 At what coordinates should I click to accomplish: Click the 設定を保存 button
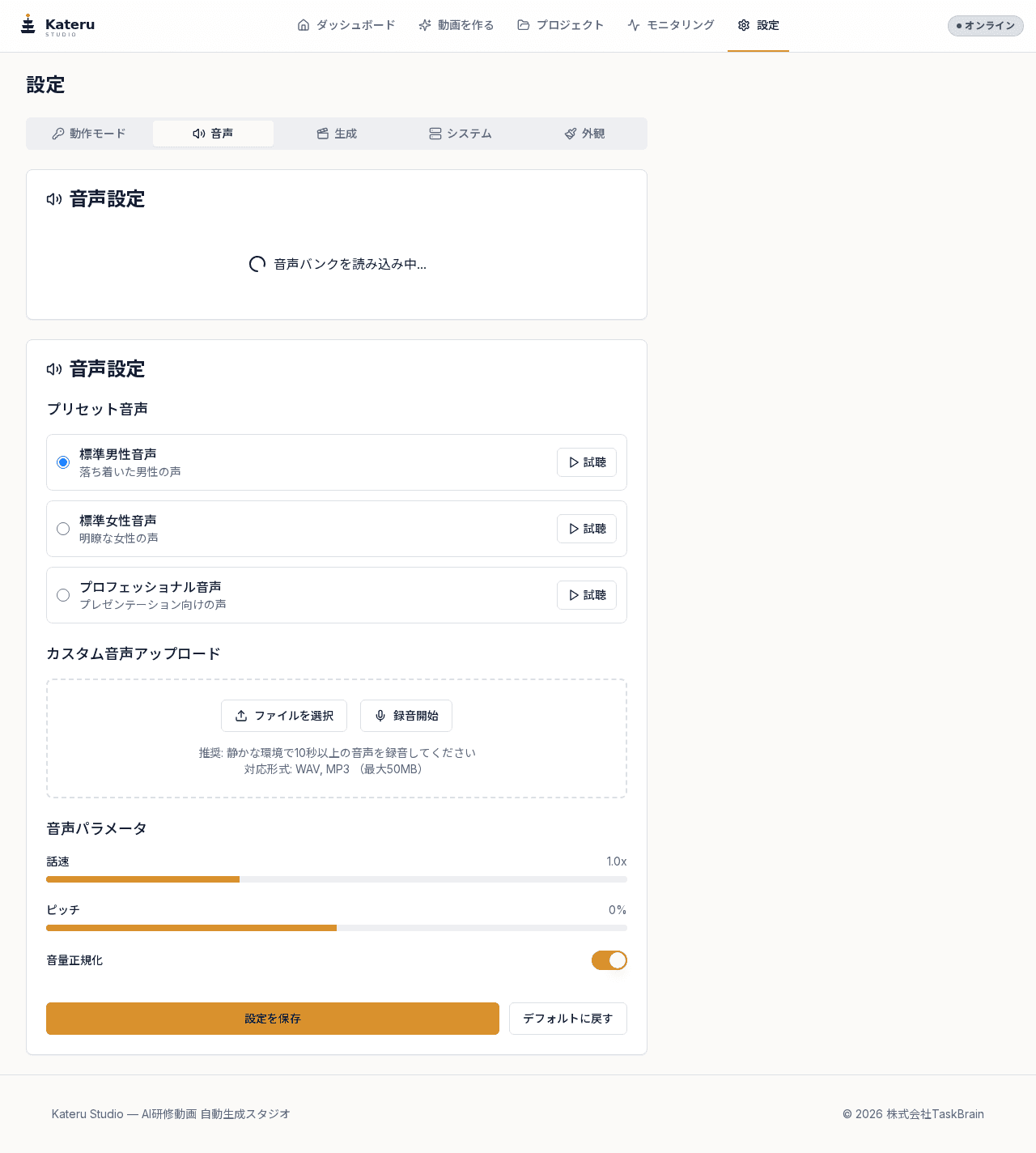tap(273, 1019)
